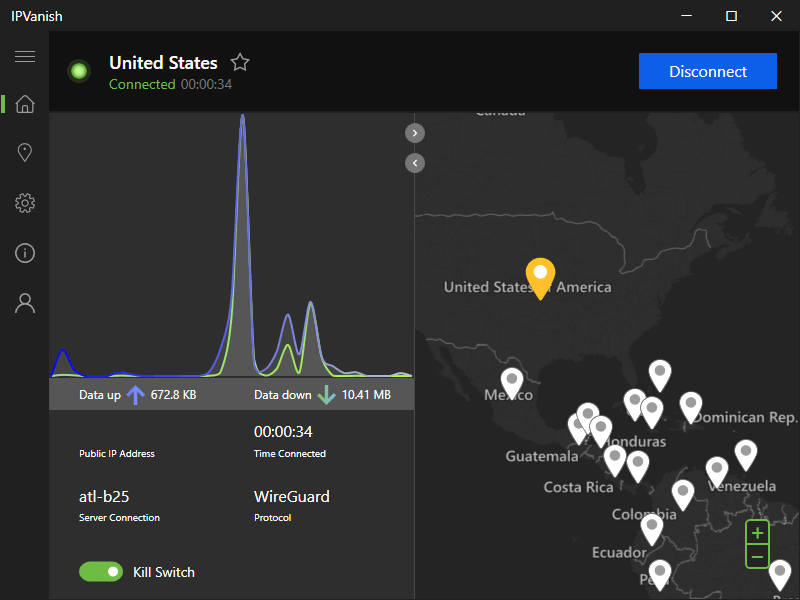Click the Public IP Address label
800x600 pixels.
click(117, 454)
